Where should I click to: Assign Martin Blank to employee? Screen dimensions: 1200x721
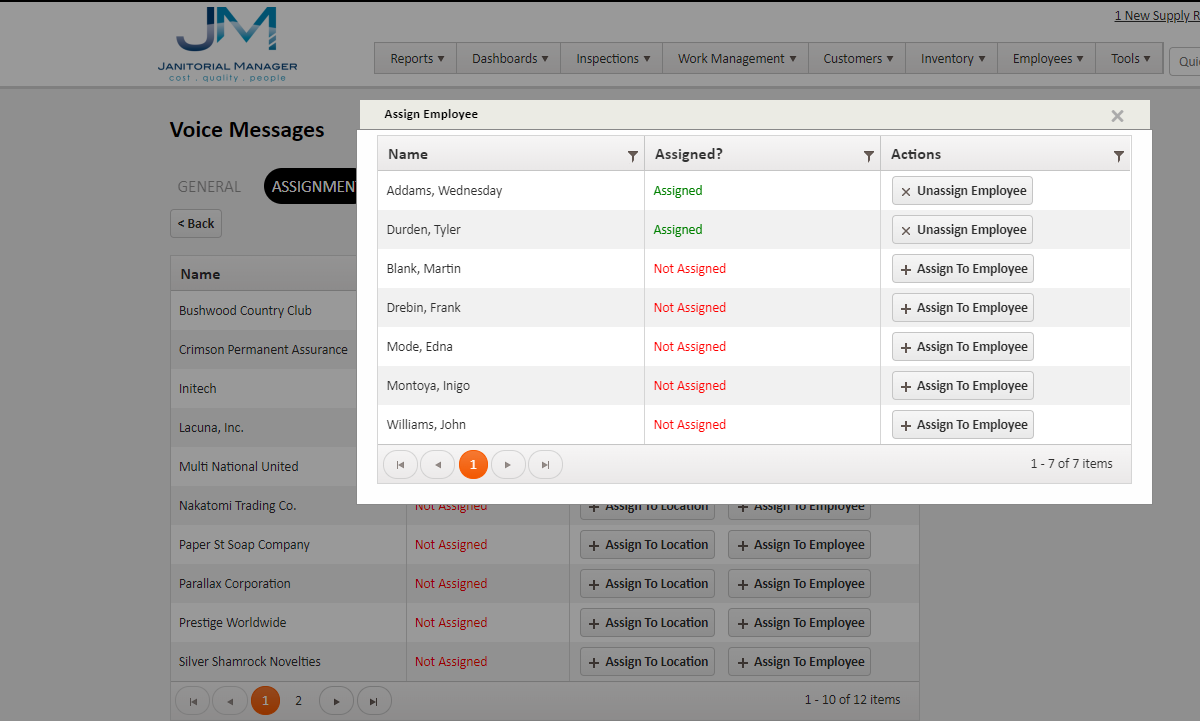pyautogui.click(x=962, y=268)
